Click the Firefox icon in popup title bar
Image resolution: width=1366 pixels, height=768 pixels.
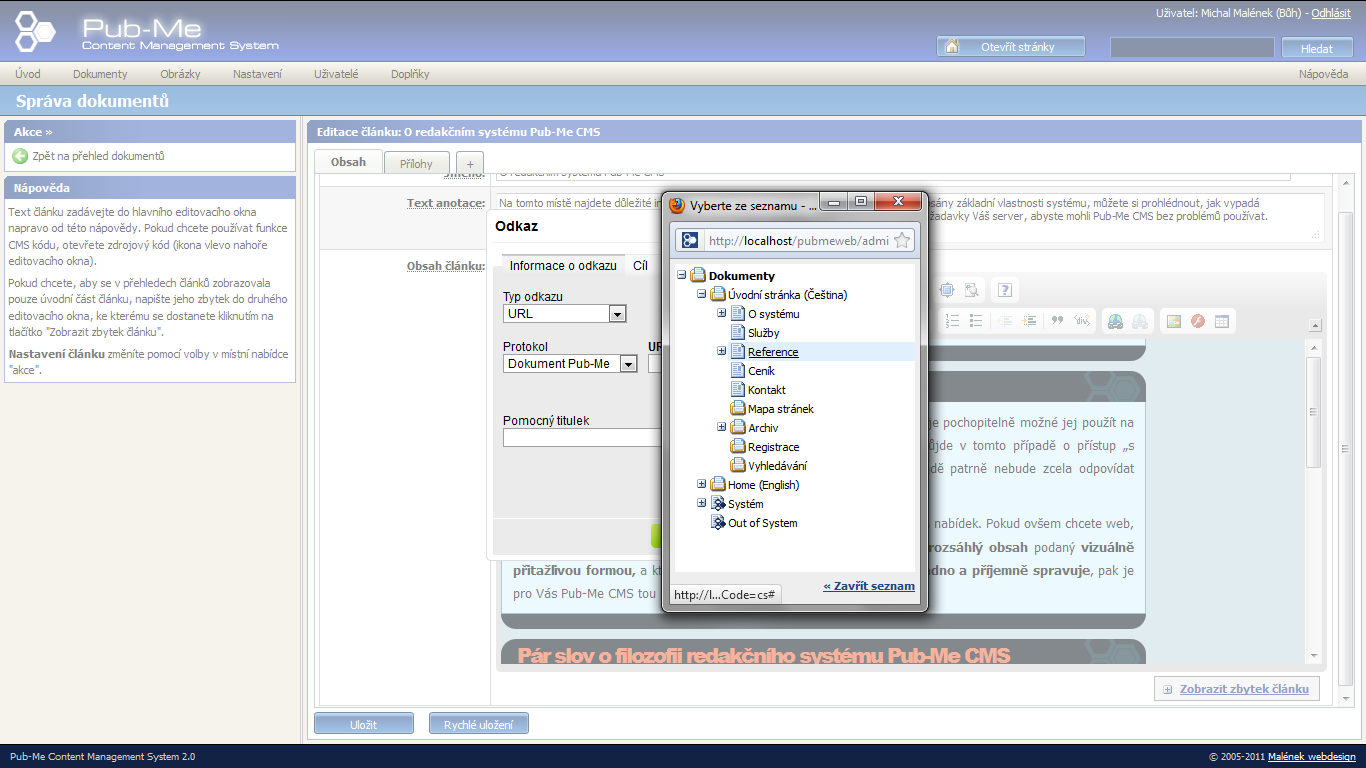[x=677, y=205]
